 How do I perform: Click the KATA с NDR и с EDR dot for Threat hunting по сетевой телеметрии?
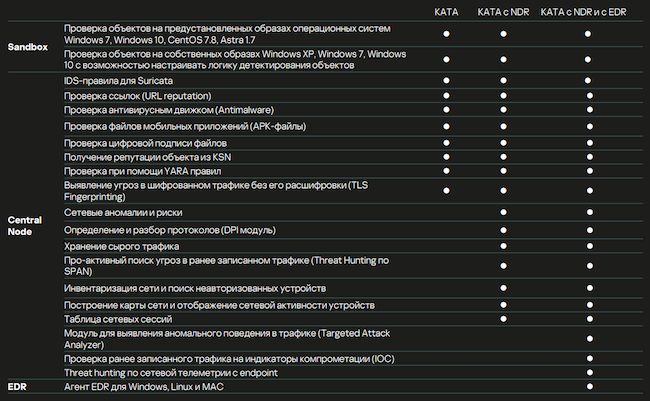(x=588, y=372)
